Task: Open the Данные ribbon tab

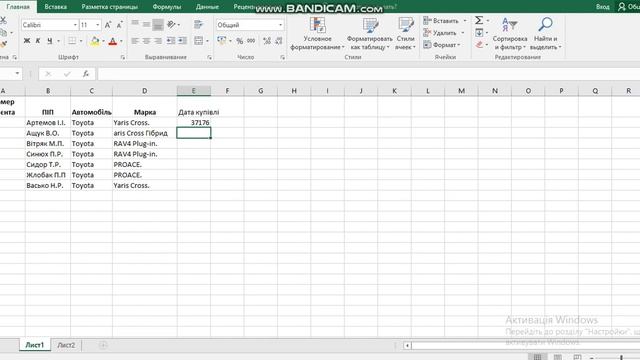Action: coord(207,7)
